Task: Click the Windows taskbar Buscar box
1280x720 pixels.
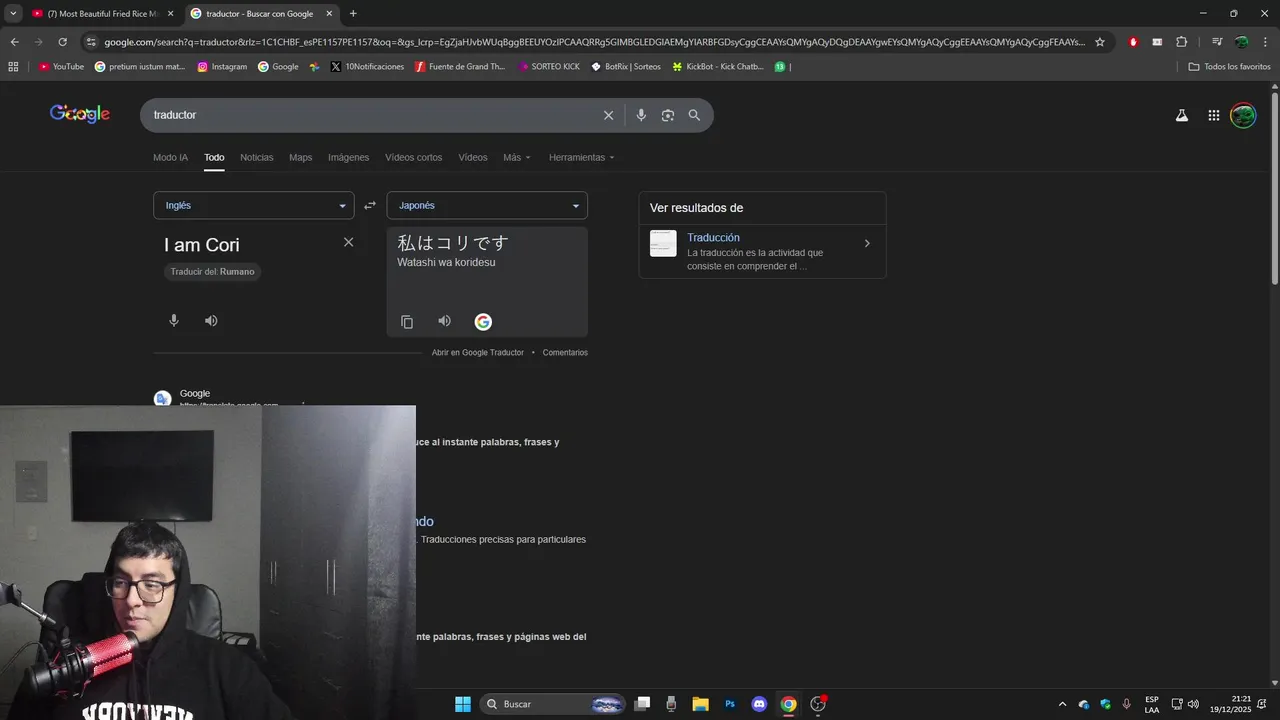Action: coord(552,704)
